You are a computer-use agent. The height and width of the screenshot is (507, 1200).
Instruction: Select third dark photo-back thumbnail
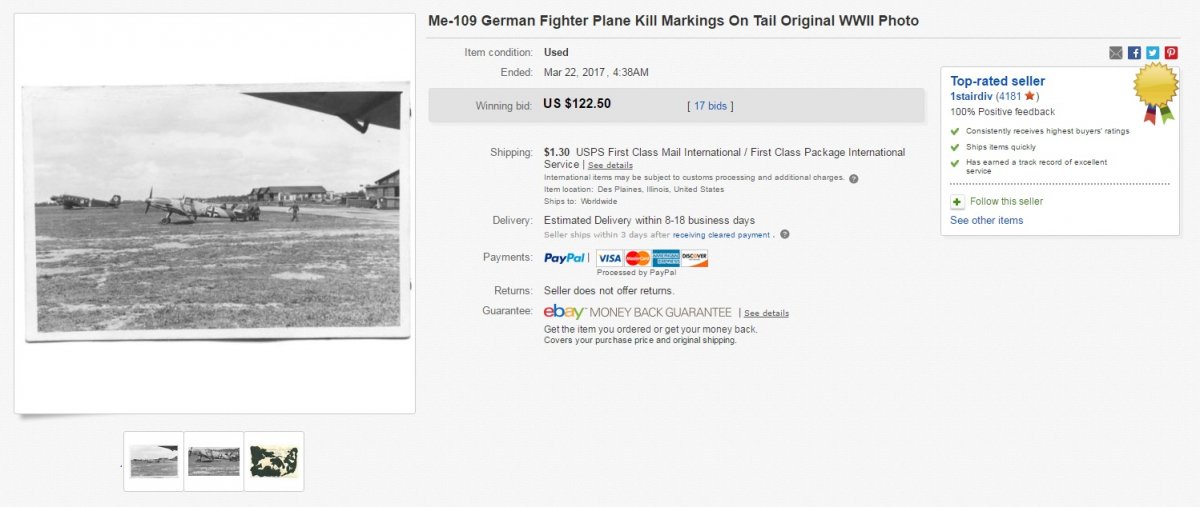[x=274, y=461]
